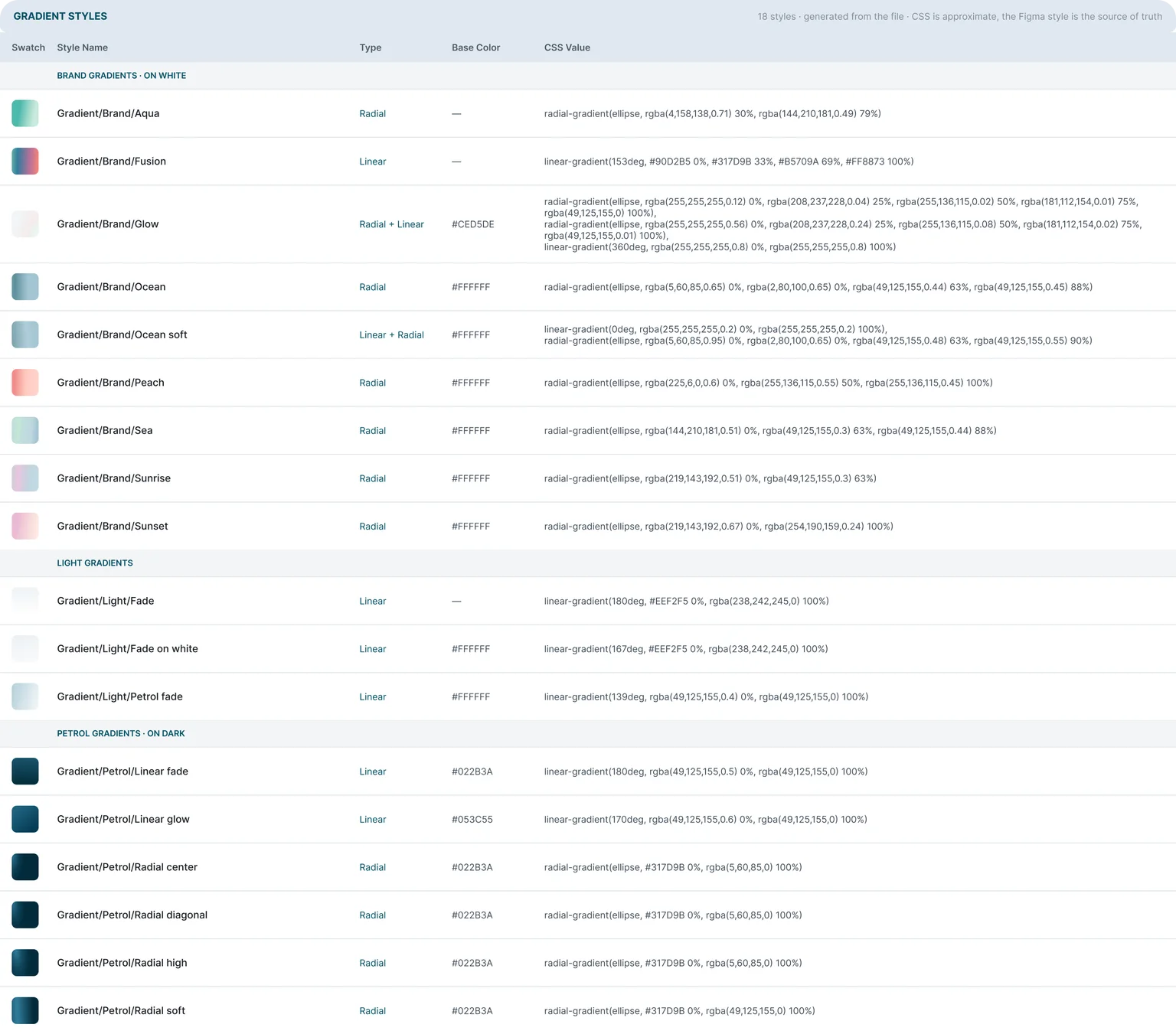Click the #053C55 base color value

click(472, 820)
